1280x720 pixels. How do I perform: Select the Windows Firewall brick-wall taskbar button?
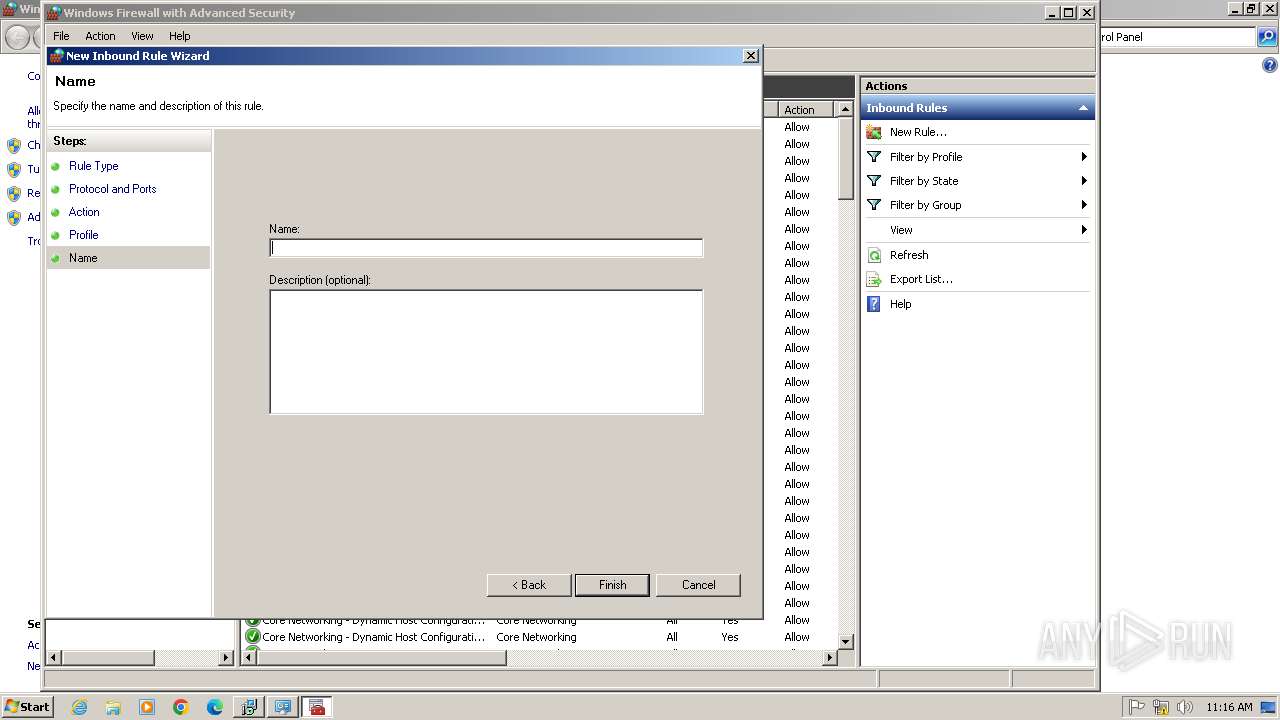(317, 707)
